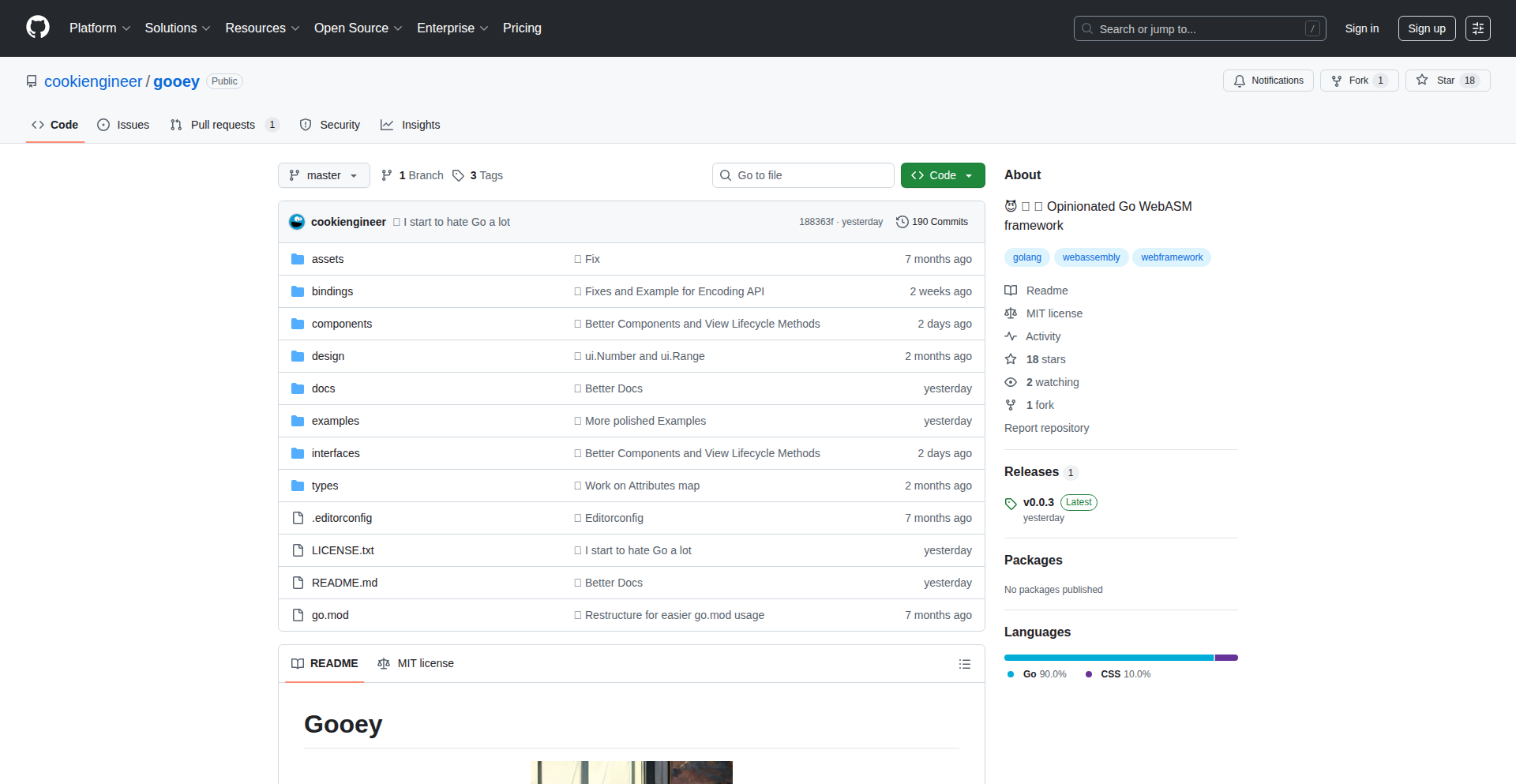
Task: Open the components folder
Action: coord(341,324)
